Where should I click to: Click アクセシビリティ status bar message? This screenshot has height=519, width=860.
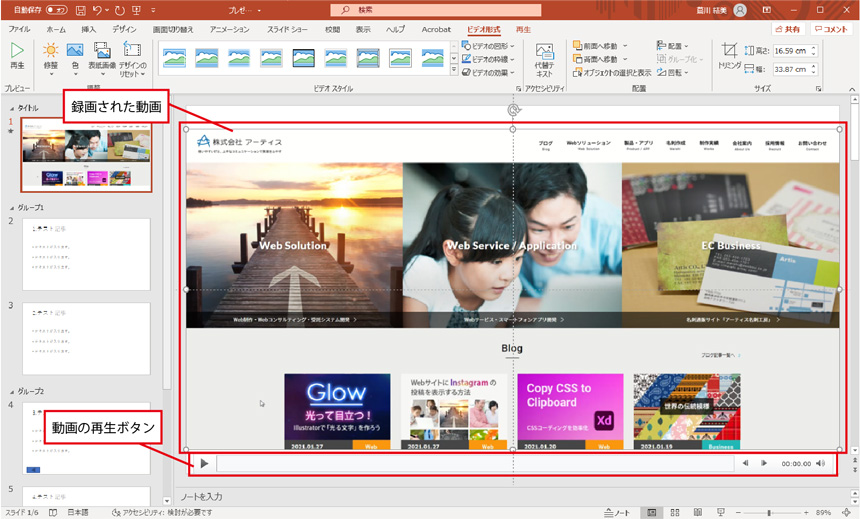click(x=162, y=512)
